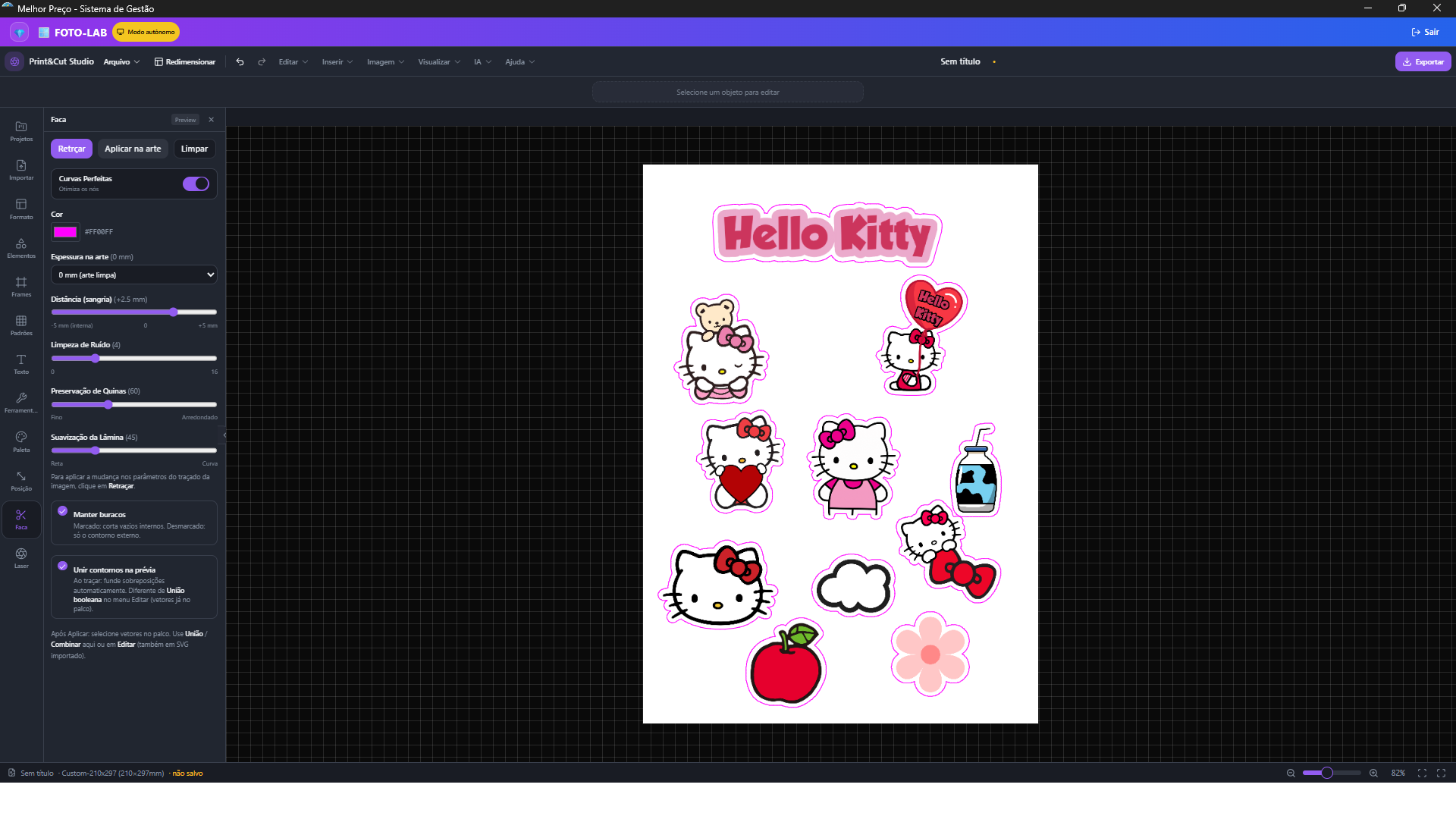Open the Elementos panel icon
The height and width of the screenshot is (819, 1456).
21,248
